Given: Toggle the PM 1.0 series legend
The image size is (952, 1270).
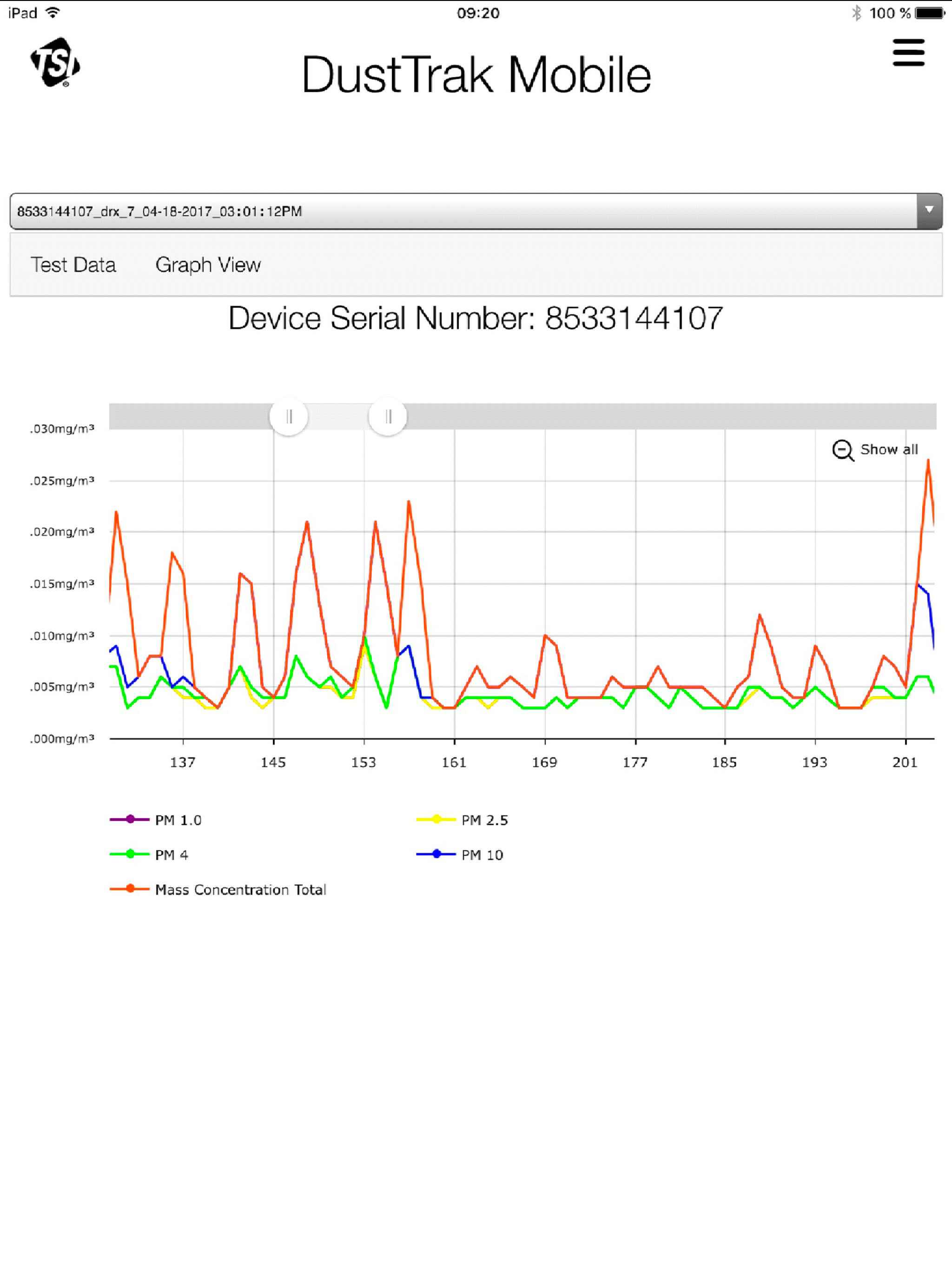Looking at the screenshot, I should 156,819.
